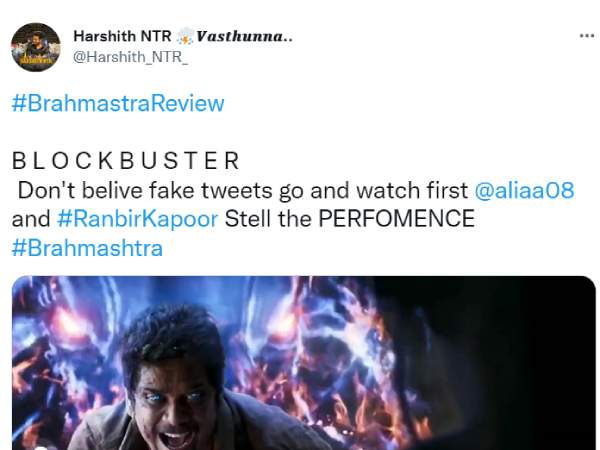
Task: Click the word 'and' before #RanbirKapoor
Action: click(x=31, y=219)
